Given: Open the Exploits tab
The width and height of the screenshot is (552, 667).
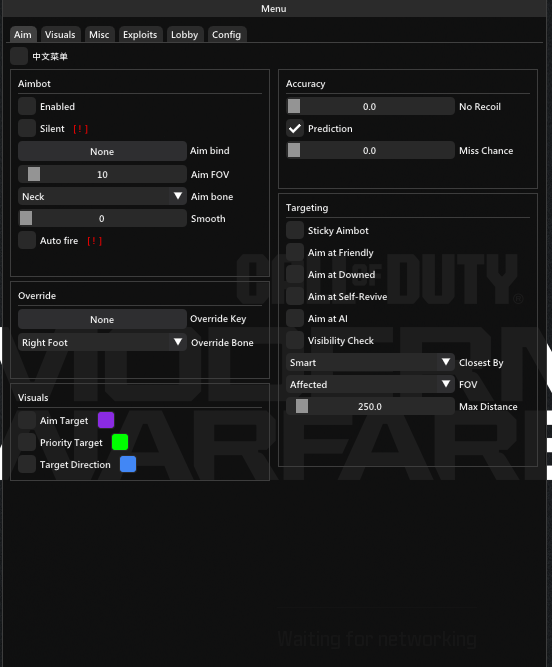Looking at the screenshot, I should pos(140,34).
